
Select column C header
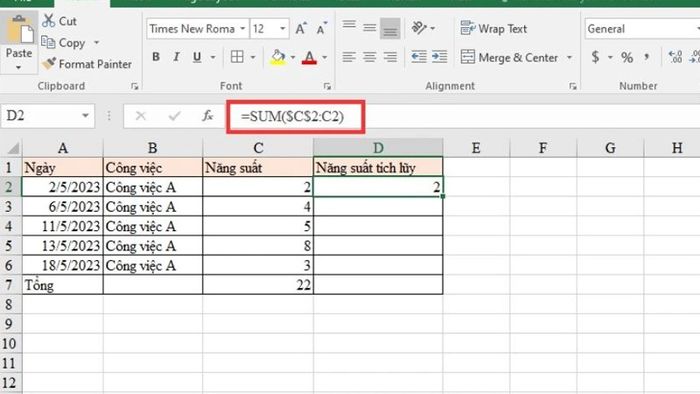(x=258, y=148)
